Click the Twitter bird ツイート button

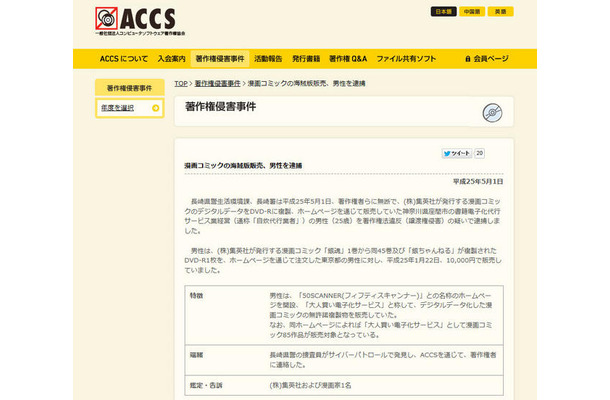457,153
